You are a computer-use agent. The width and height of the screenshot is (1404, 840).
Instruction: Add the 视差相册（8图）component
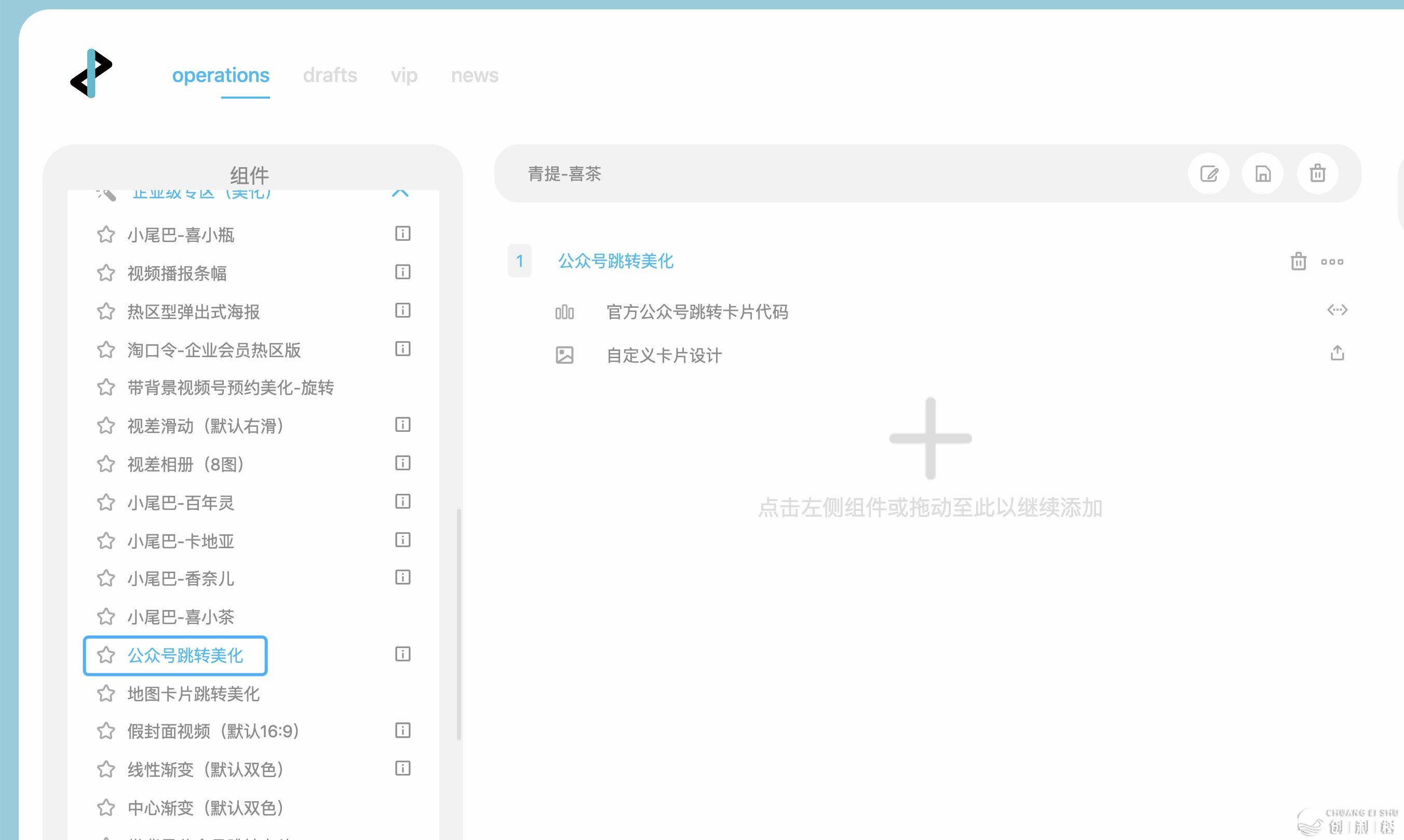coord(185,465)
